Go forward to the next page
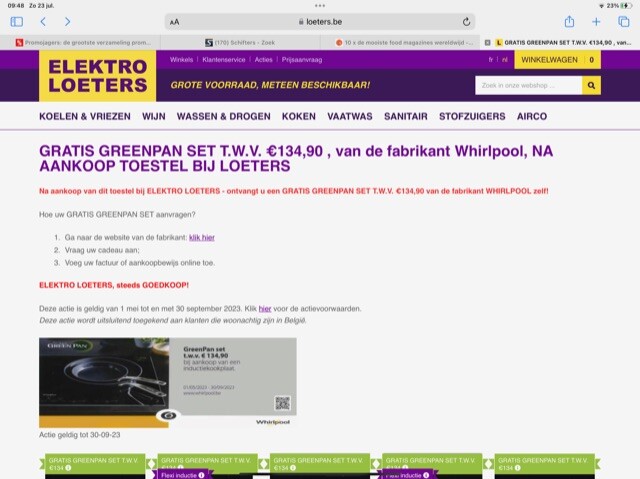This screenshot has height=479, width=640. click(x=67, y=22)
